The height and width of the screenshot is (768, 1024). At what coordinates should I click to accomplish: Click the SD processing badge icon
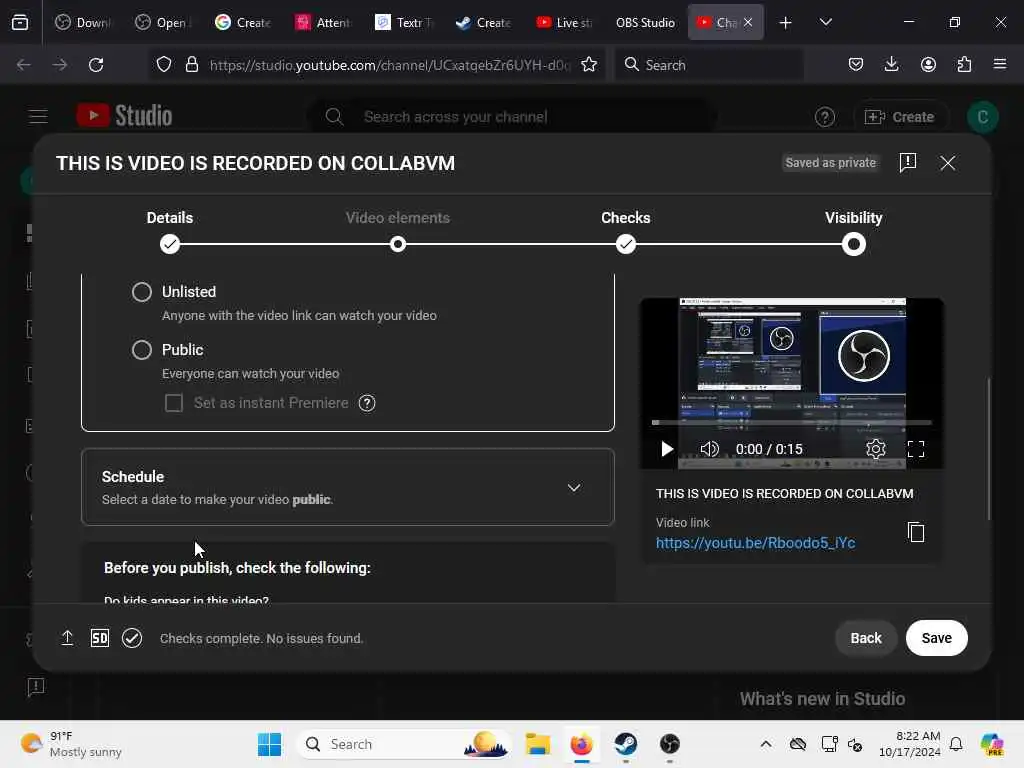pyautogui.click(x=100, y=638)
